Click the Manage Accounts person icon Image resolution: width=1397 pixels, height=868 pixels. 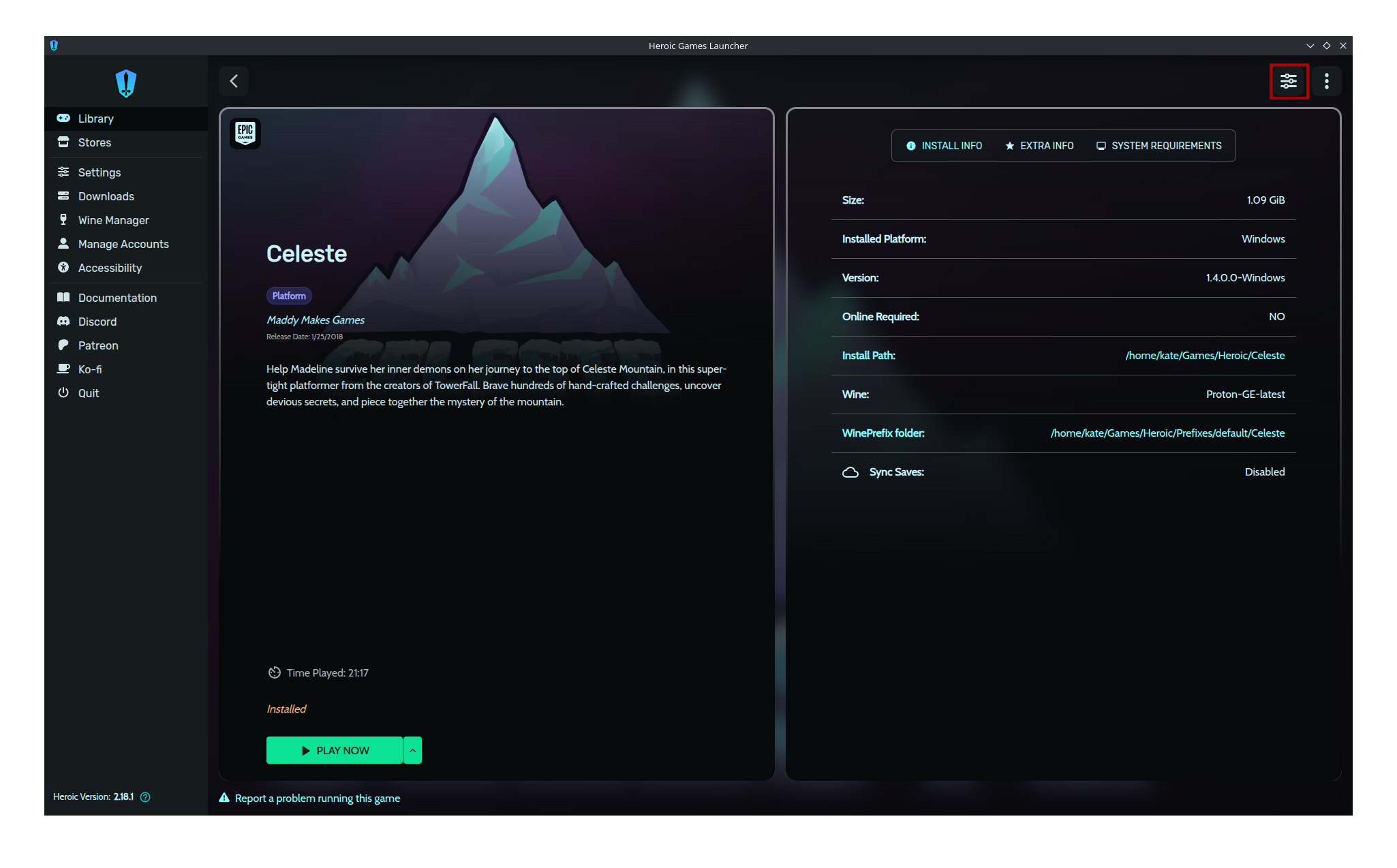point(63,243)
